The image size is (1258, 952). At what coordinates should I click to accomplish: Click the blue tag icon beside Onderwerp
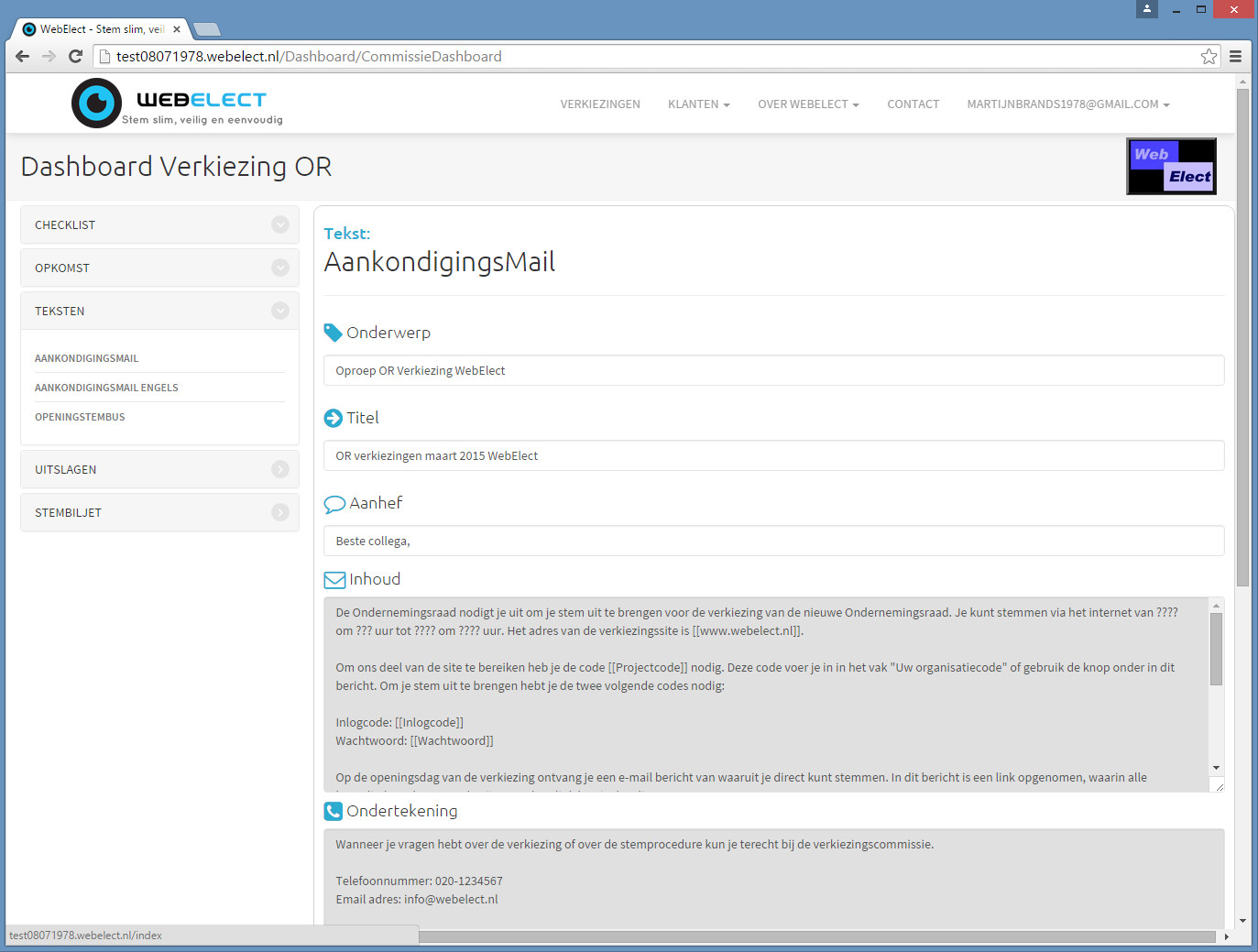pos(333,333)
